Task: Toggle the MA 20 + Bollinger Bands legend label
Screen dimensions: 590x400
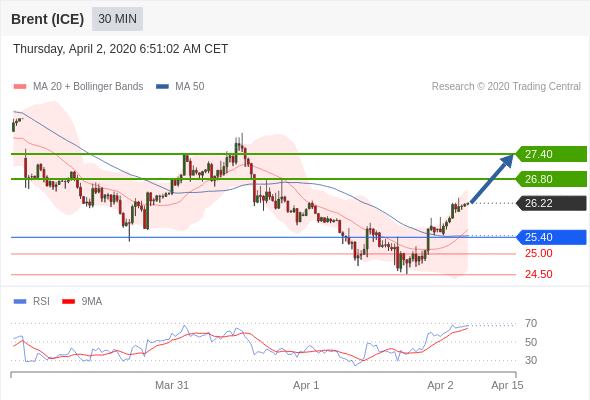Action: [x=88, y=87]
